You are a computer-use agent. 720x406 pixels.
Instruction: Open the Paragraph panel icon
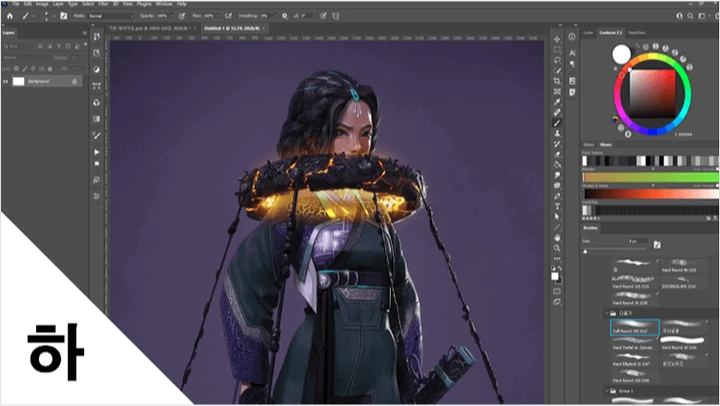click(572, 64)
